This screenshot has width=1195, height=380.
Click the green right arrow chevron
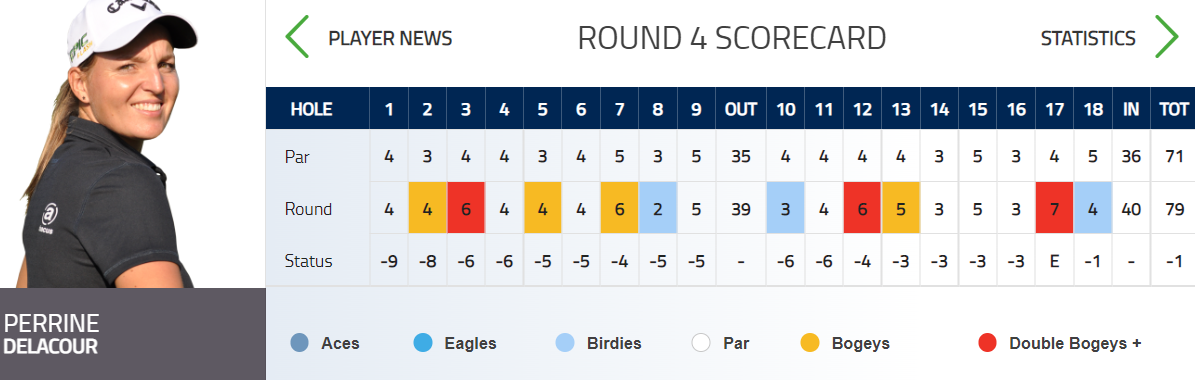1167,37
